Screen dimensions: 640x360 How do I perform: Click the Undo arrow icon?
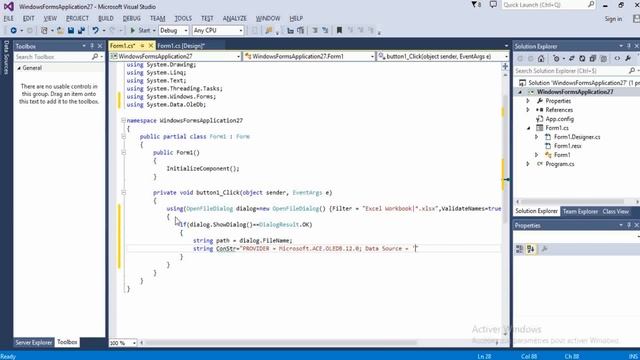pyautogui.click(x=96, y=31)
